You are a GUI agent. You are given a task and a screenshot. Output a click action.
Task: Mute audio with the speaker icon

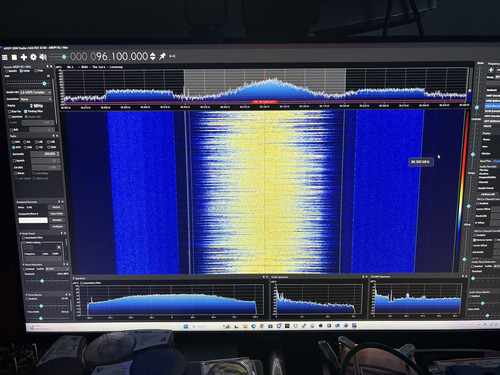pos(43,57)
